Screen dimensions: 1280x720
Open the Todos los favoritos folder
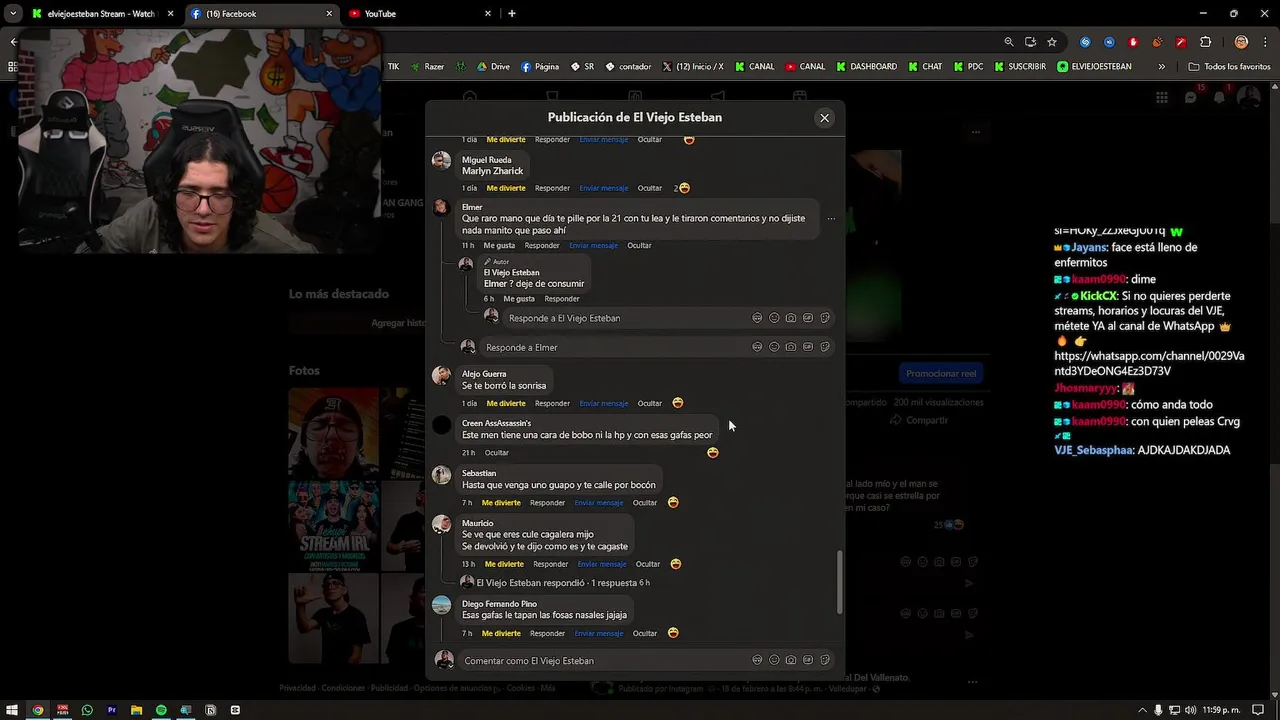point(1229,67)
